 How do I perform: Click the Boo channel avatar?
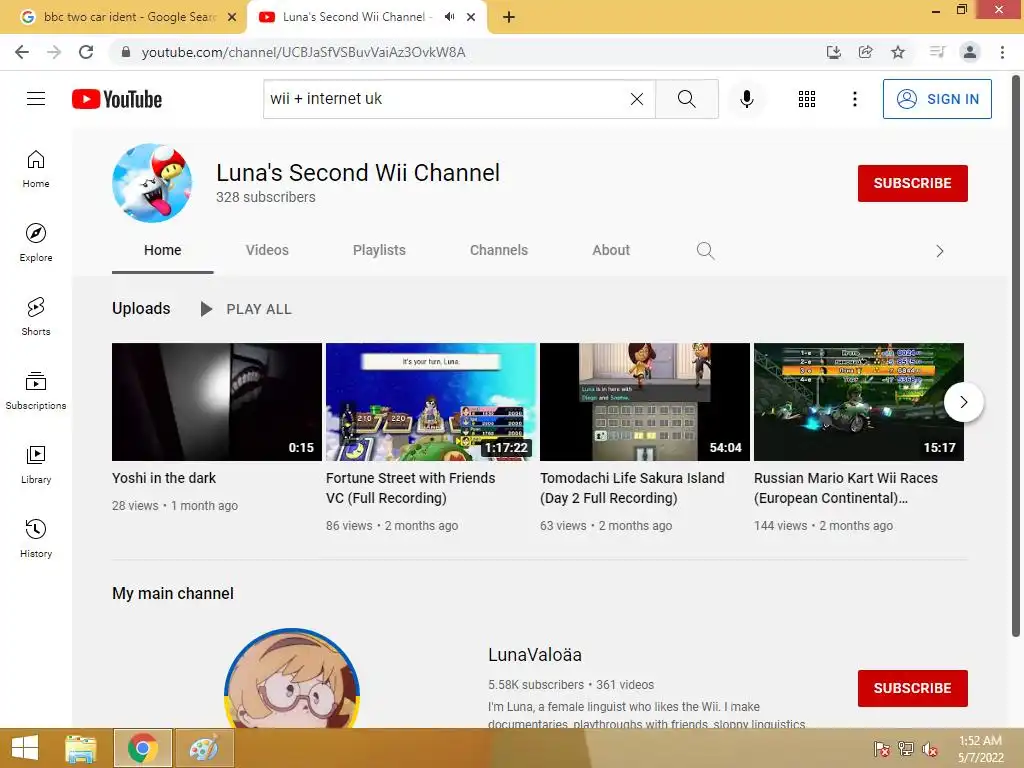(x=152, y=184)
